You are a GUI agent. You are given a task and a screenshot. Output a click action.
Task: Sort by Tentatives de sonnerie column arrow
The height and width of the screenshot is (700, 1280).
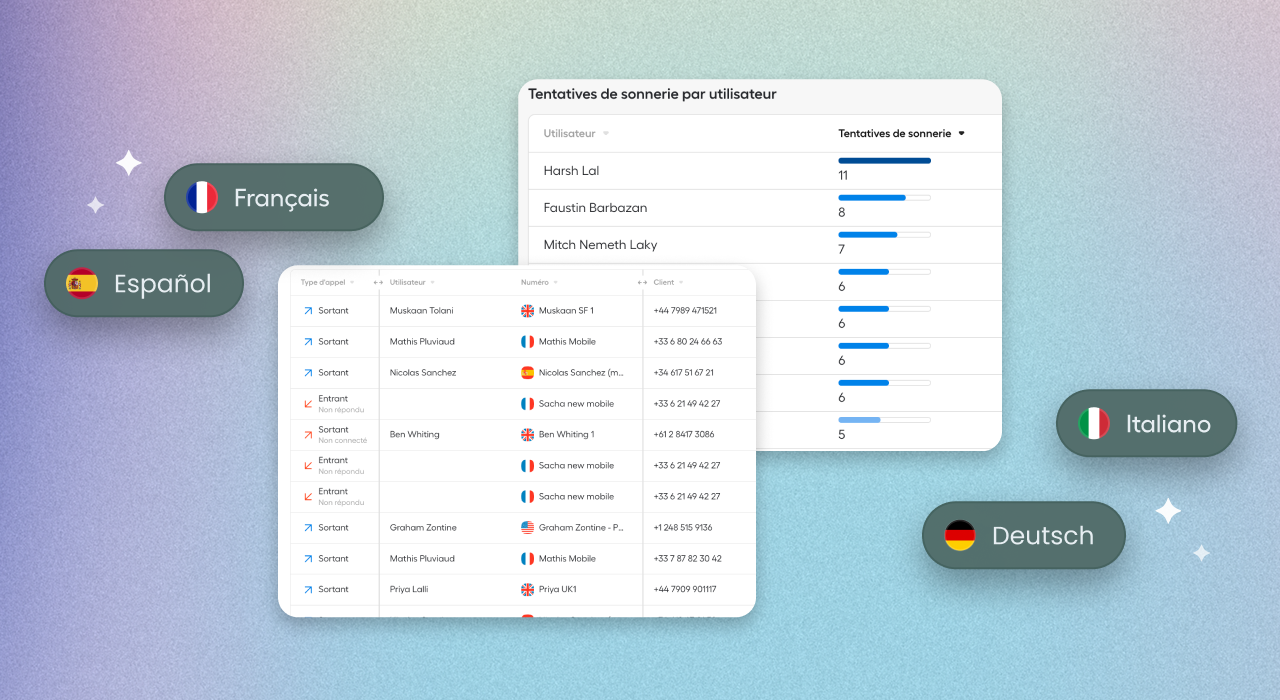pyautogui.click(x=962, y=133)
